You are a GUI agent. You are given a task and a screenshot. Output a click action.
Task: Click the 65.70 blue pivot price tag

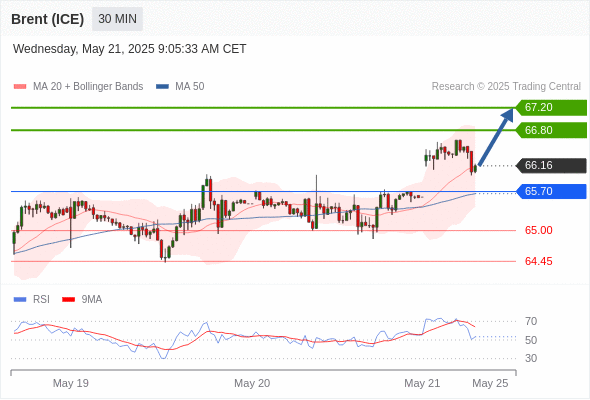(551, 192)
